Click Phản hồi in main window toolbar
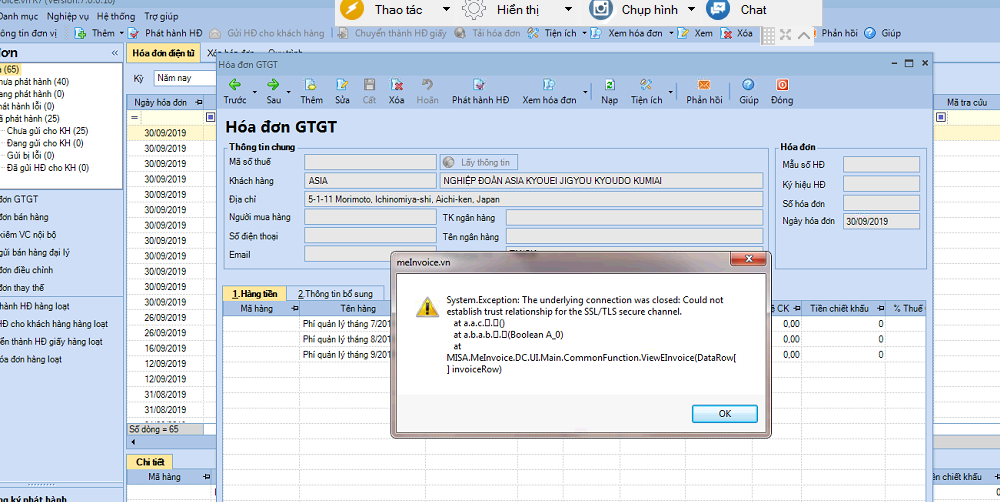 point(839,33)
